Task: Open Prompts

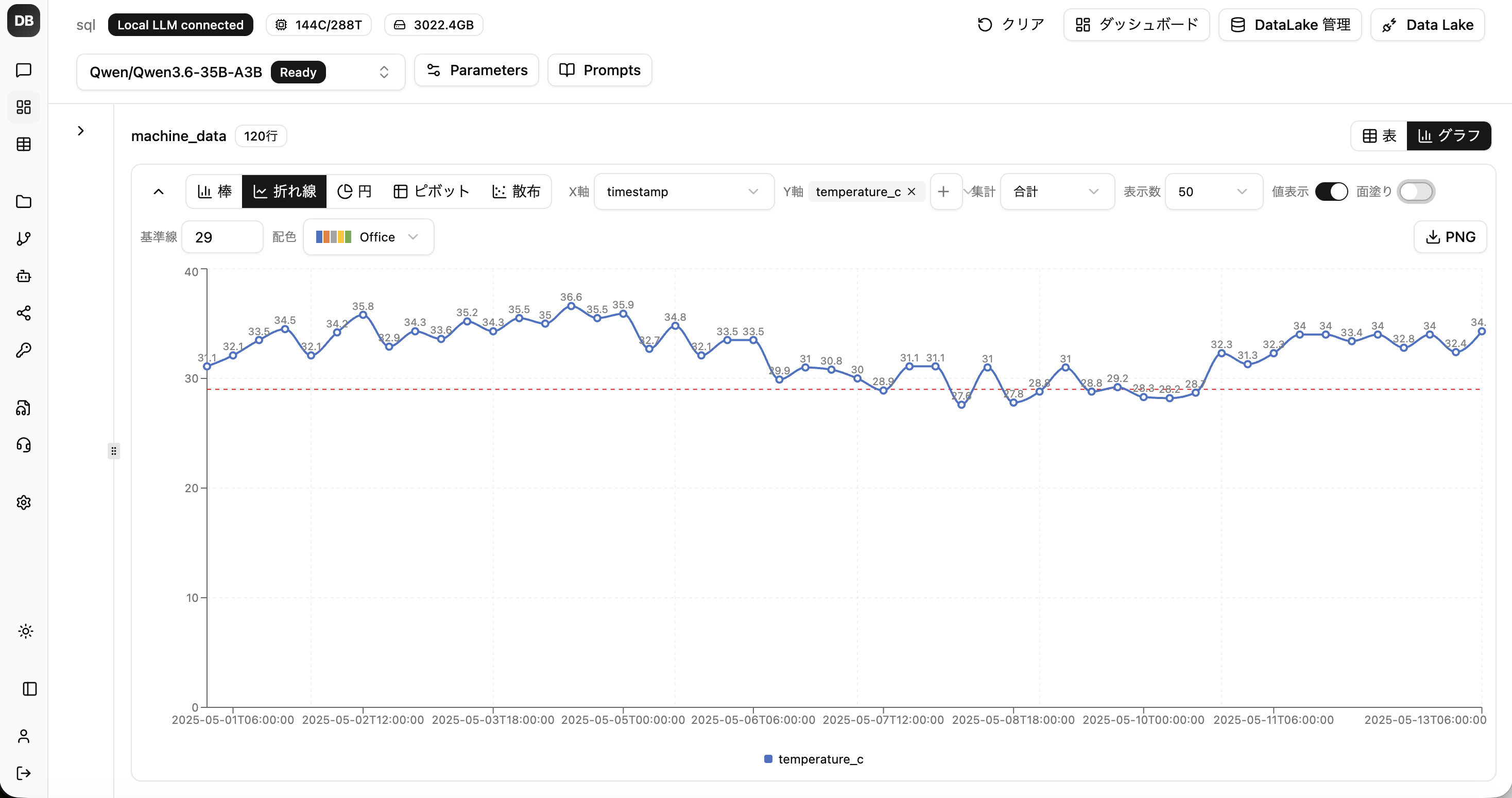Action: click(600, 70)
